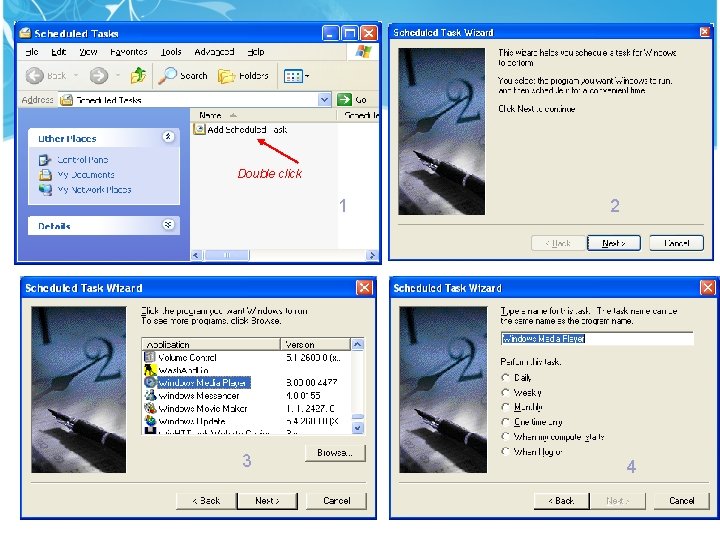
Task: Click Next in the program selection wizard
Action: click(x=267, y=501)
